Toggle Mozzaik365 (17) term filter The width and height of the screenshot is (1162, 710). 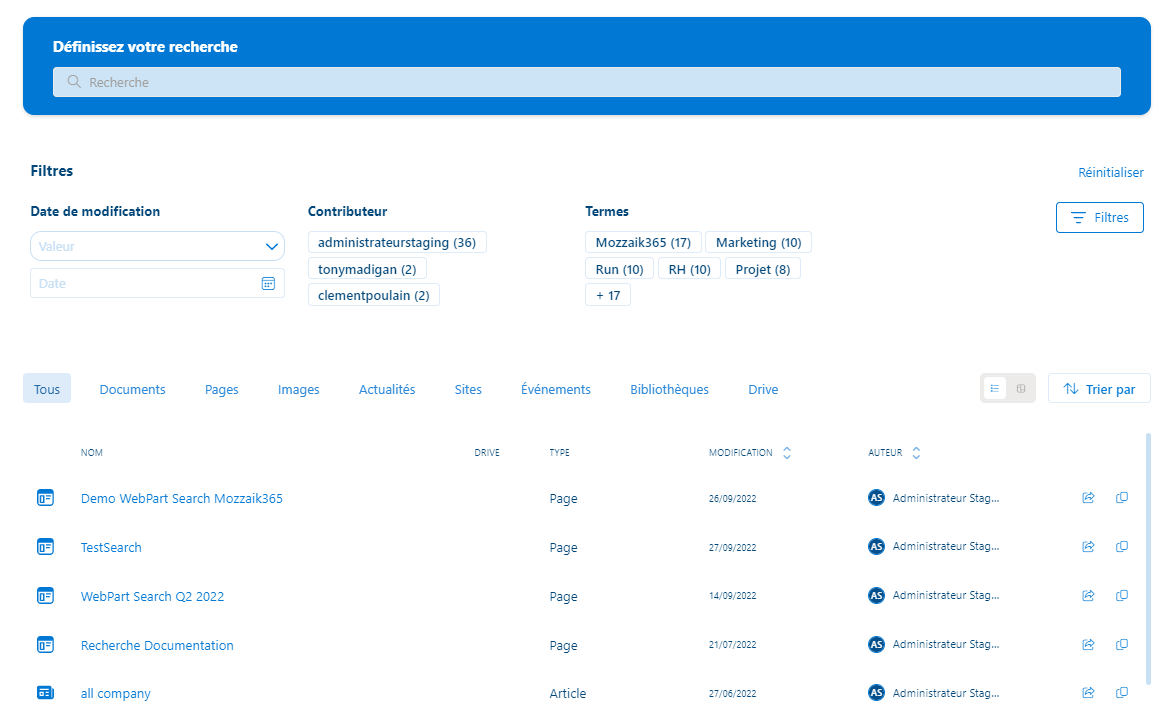pos(643,242)
